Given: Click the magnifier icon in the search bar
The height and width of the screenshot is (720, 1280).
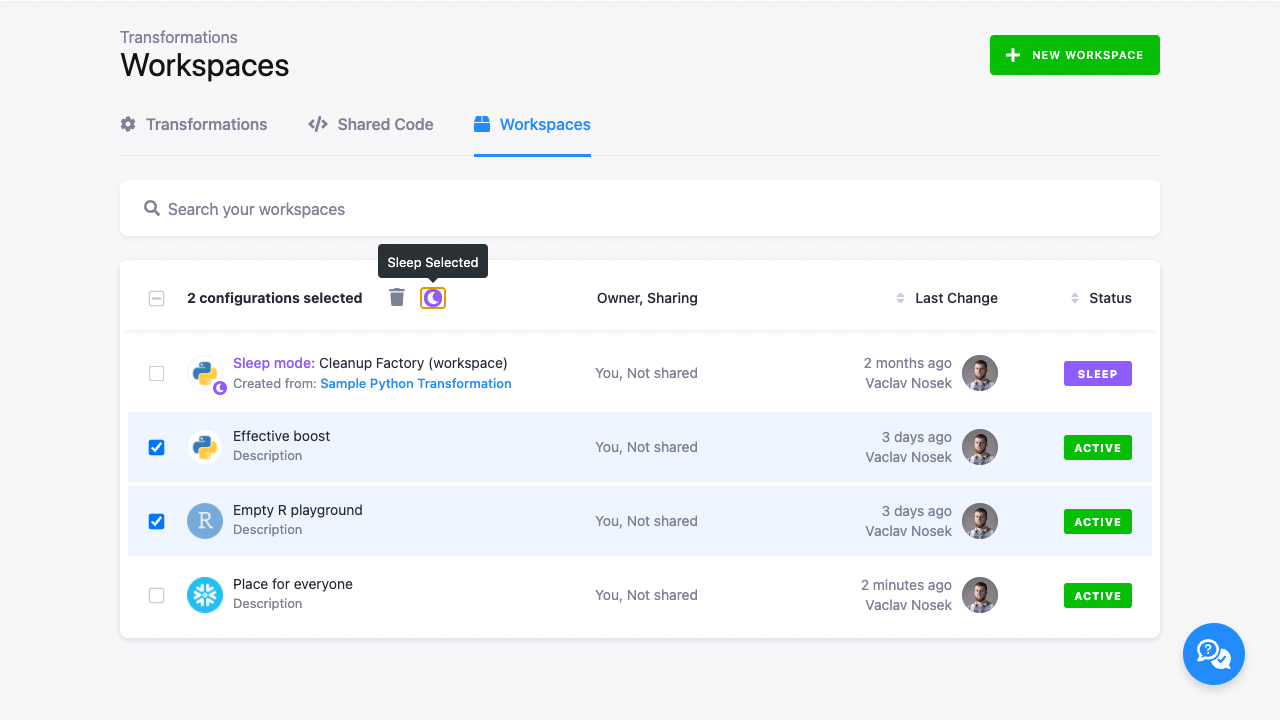Looking at the screenshot, I should click(151, 208).
